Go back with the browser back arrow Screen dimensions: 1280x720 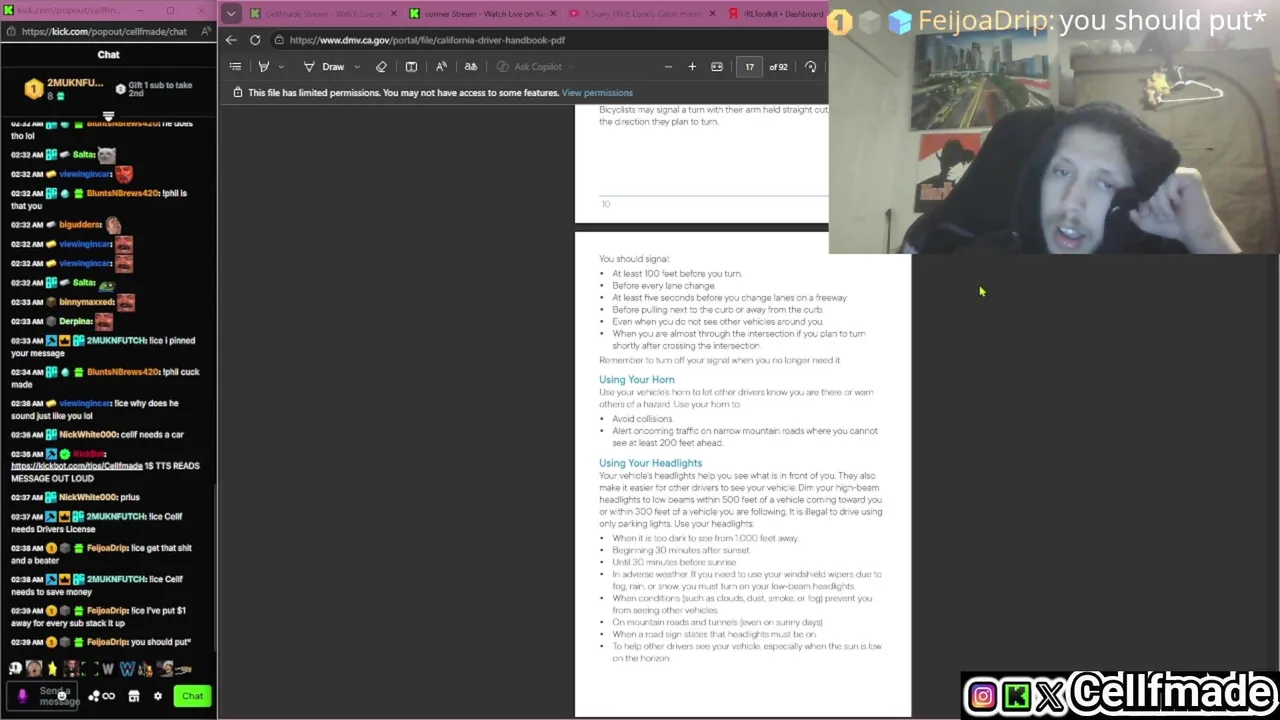231,40
